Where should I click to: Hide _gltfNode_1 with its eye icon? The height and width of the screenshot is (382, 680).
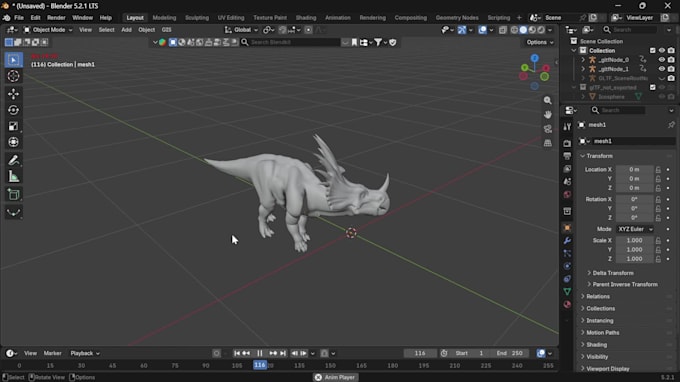(662, 69)
